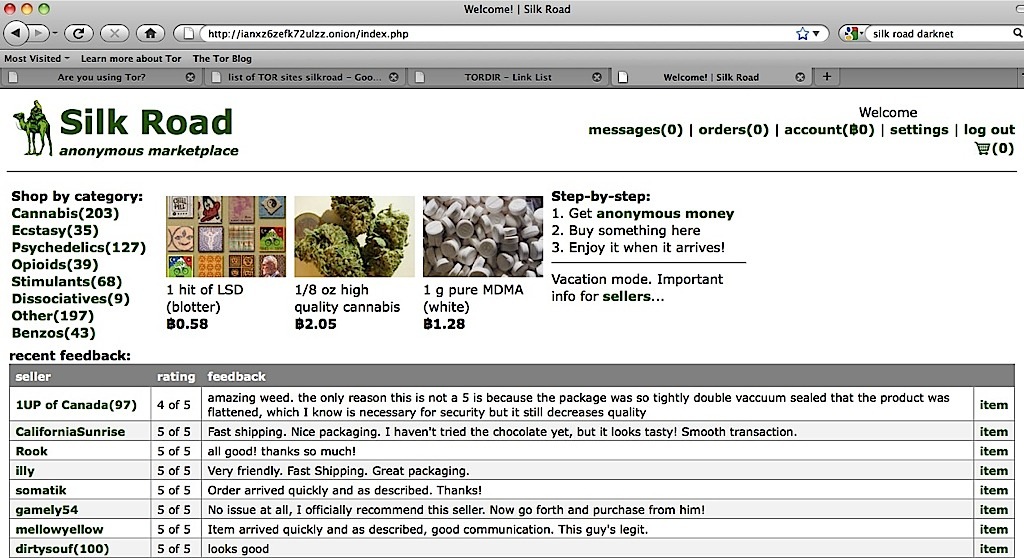This screenshot has width=1024, height=558.
Task: Close the Are you using Tor? tab
Action: (x=190, y=77)
